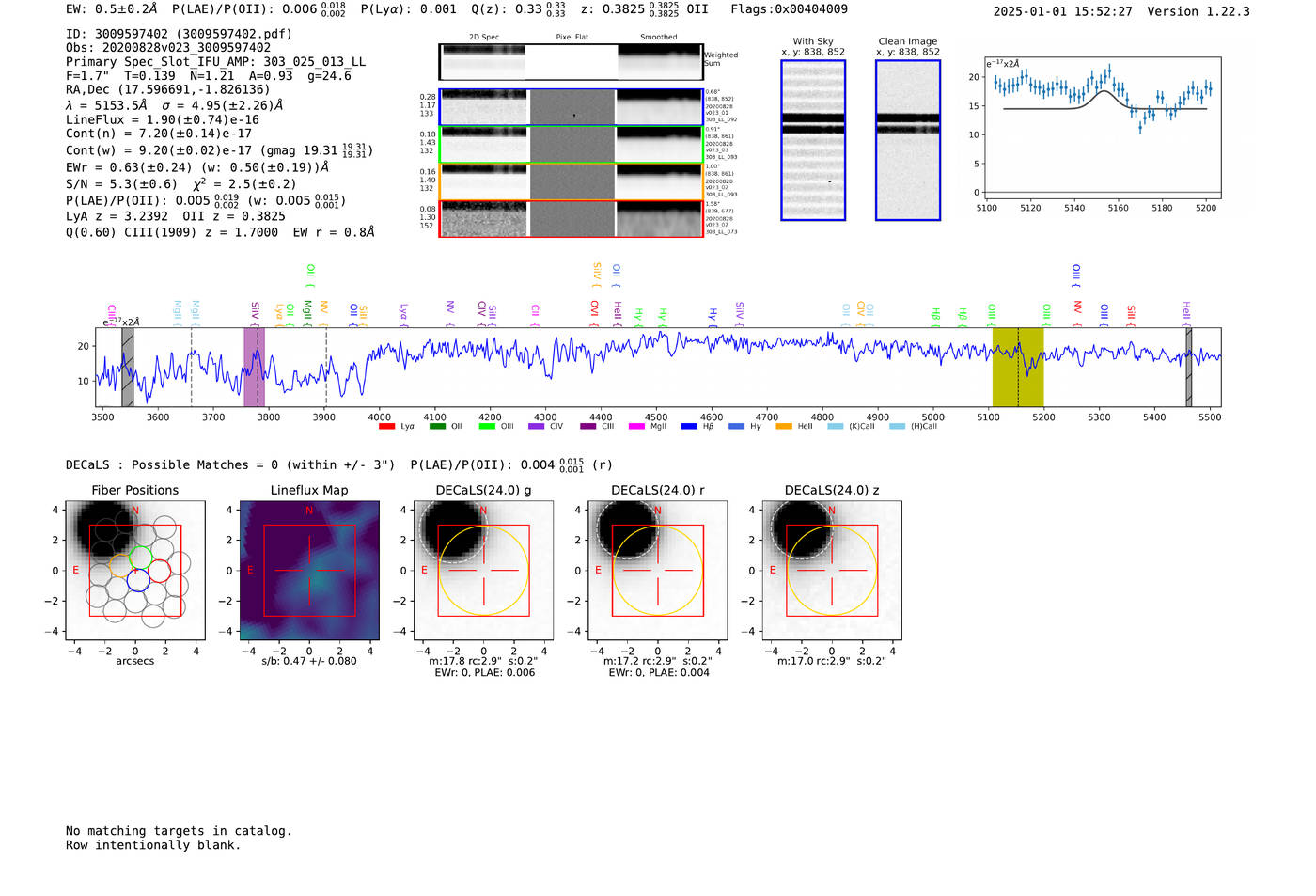Click the m:17.8 rc:2.9" caption under g image
1316x896 pixels.
click(x=483, y=661)
